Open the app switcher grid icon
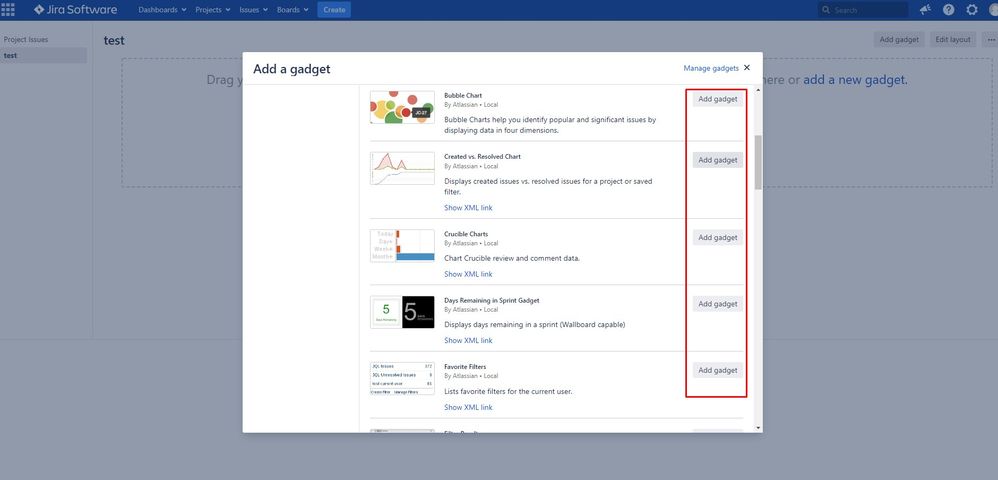Screen dimensions: 998x480 8,10
